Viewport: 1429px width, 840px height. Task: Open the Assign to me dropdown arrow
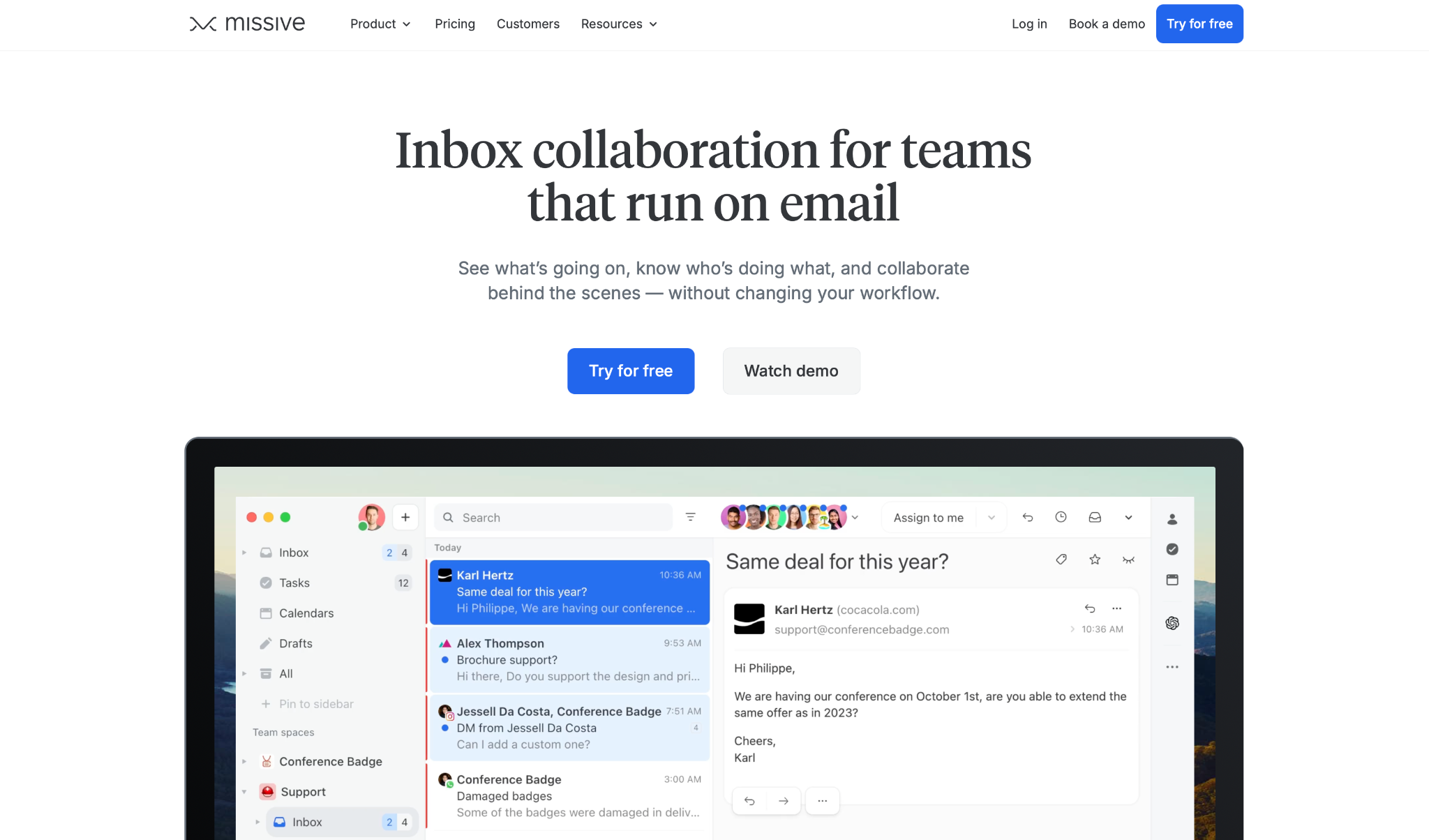(992, 518)
